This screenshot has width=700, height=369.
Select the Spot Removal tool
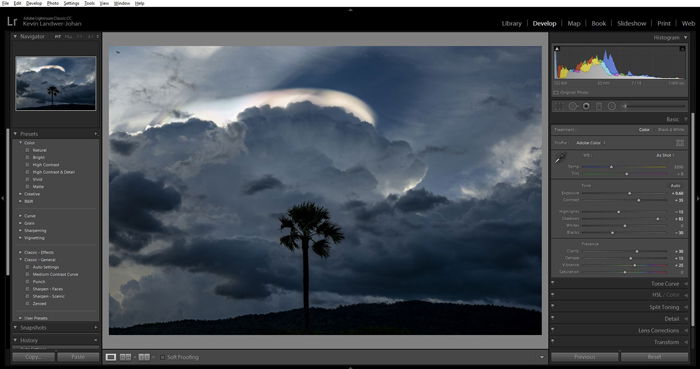click(573, 106)
